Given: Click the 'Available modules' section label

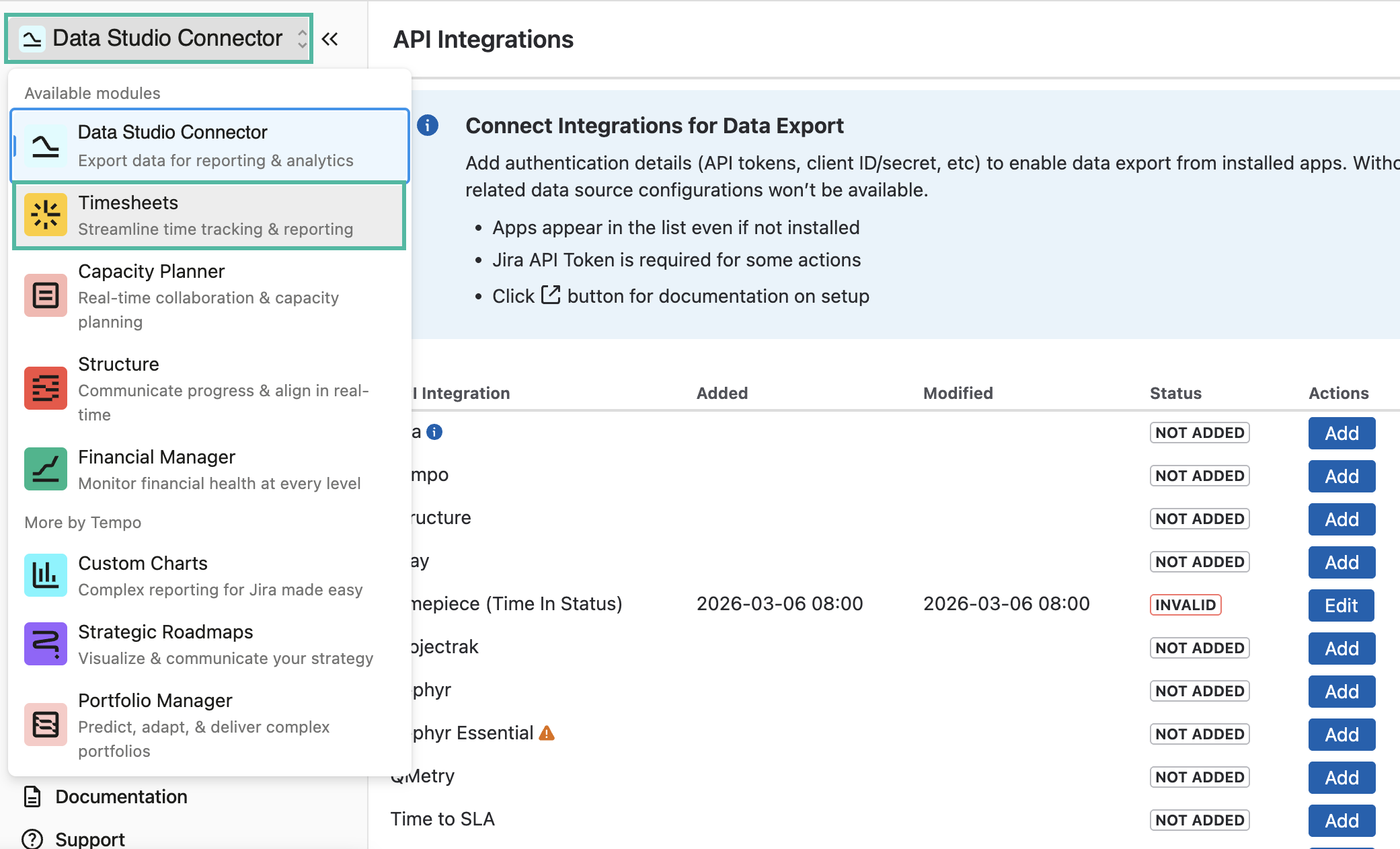Looking at the screenshot, I should (x=92, y=93).
